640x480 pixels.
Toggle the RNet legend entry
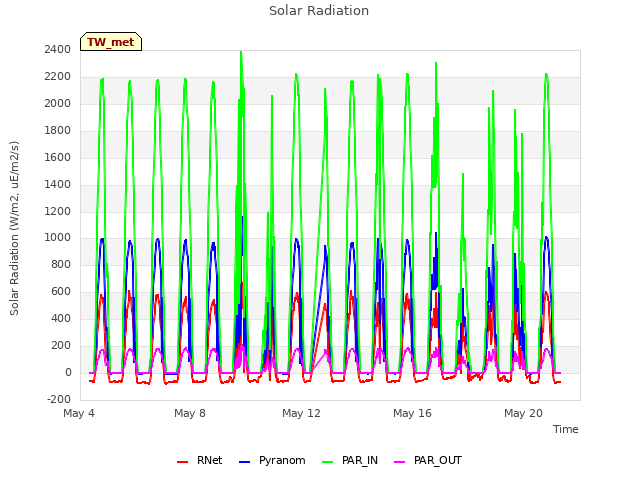click(x=200, y=461)
